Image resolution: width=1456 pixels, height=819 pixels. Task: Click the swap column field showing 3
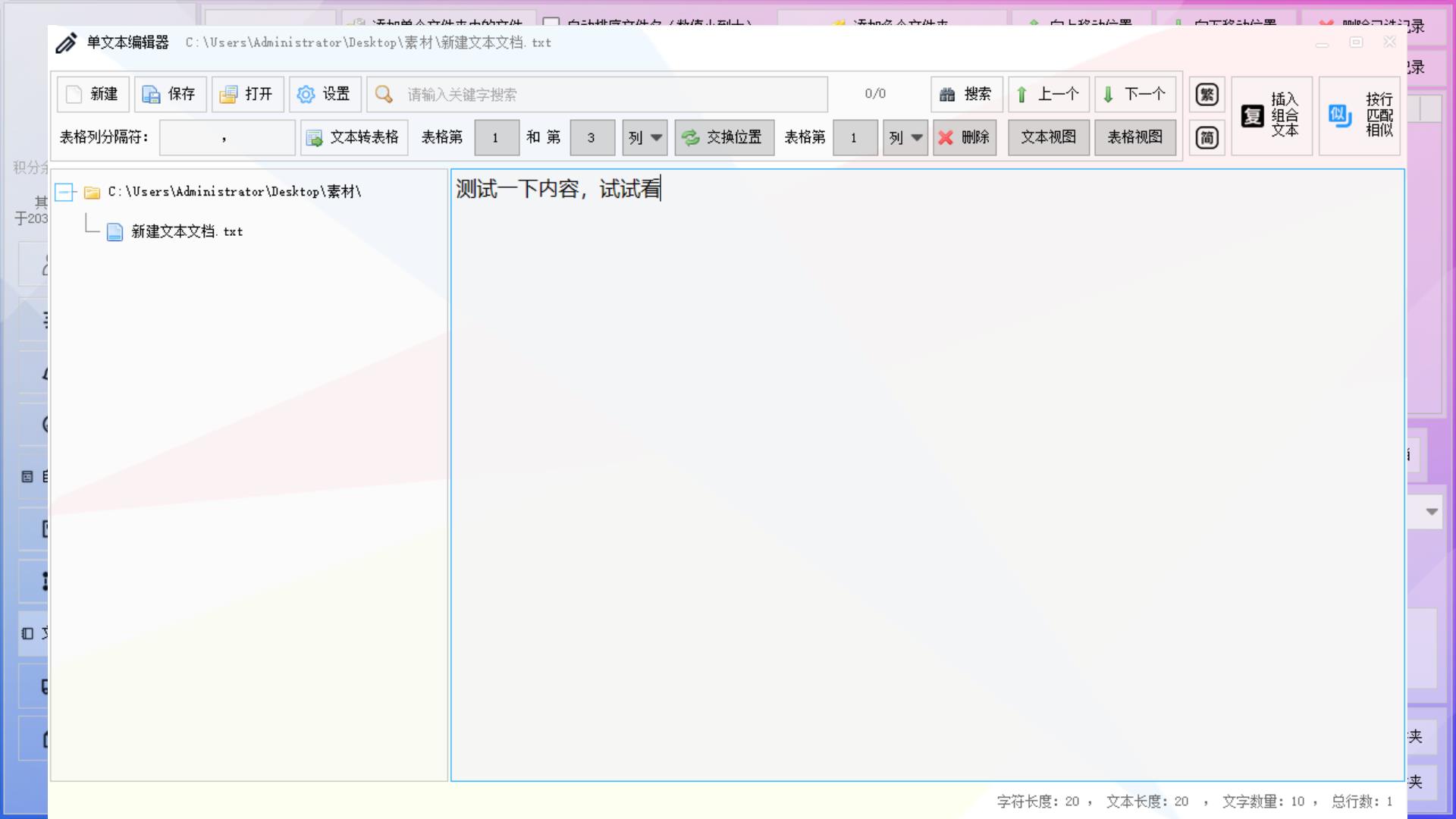[x=592, y=137]
